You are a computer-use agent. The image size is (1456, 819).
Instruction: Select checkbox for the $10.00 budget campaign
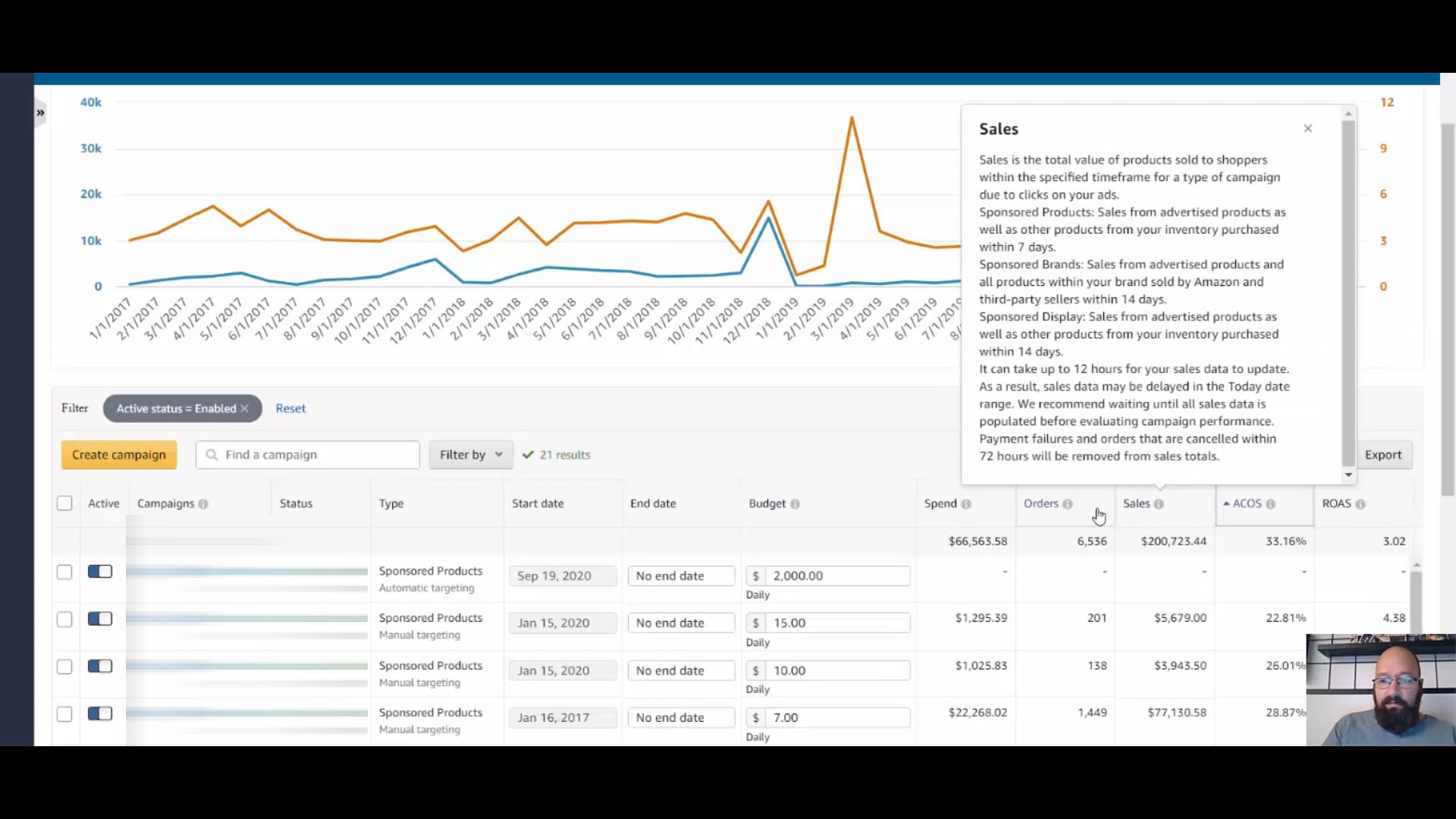[64, 667]
